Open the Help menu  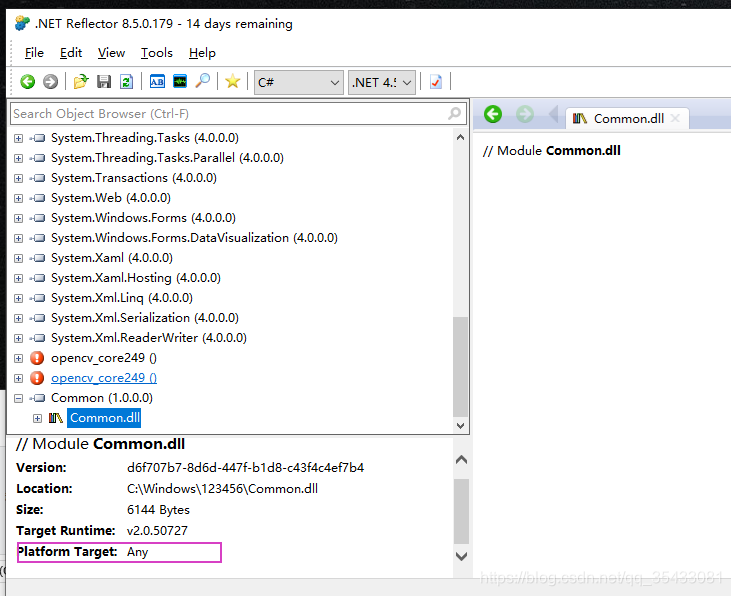point(202,53)
